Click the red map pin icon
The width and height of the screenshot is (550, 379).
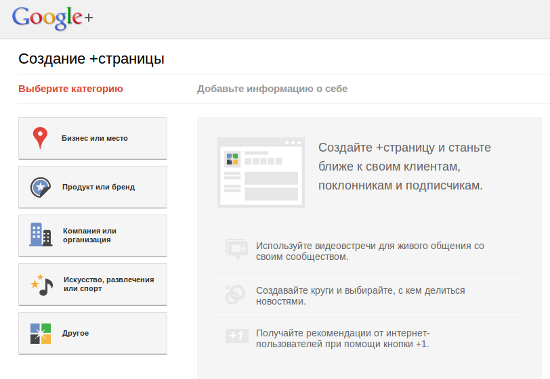coord(40,138)
